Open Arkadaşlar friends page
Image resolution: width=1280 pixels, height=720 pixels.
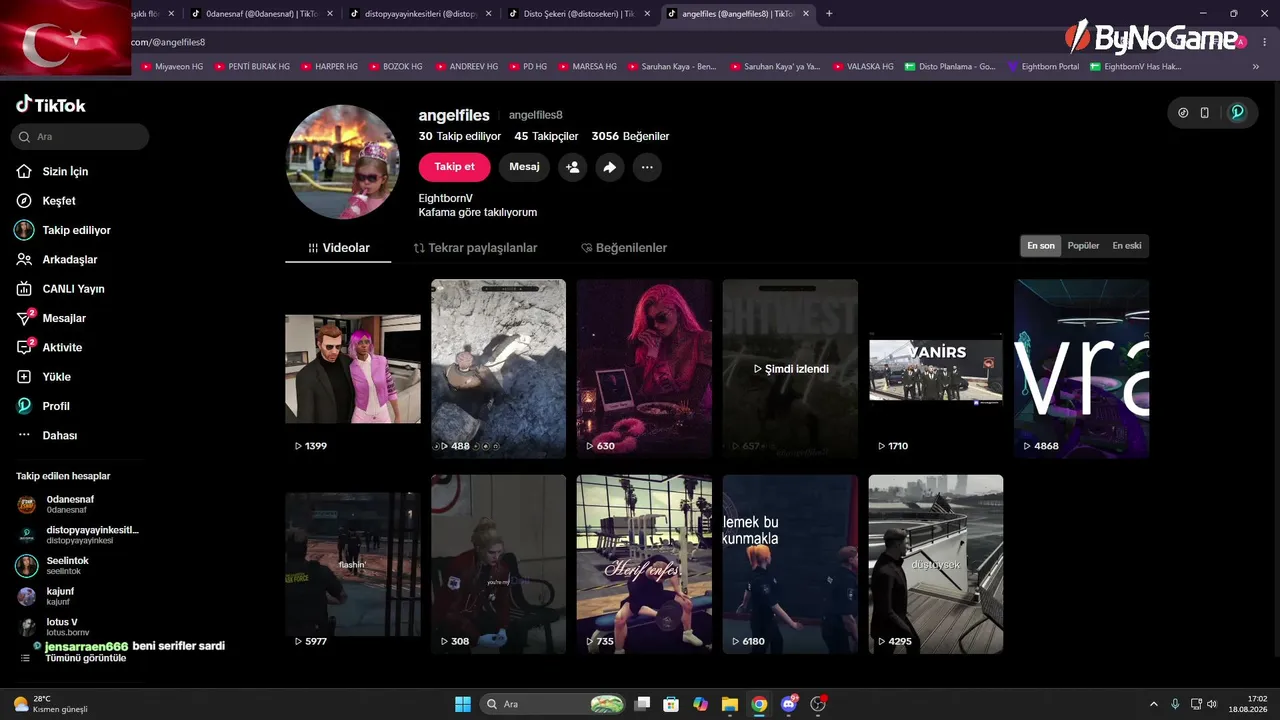(57, 260)
